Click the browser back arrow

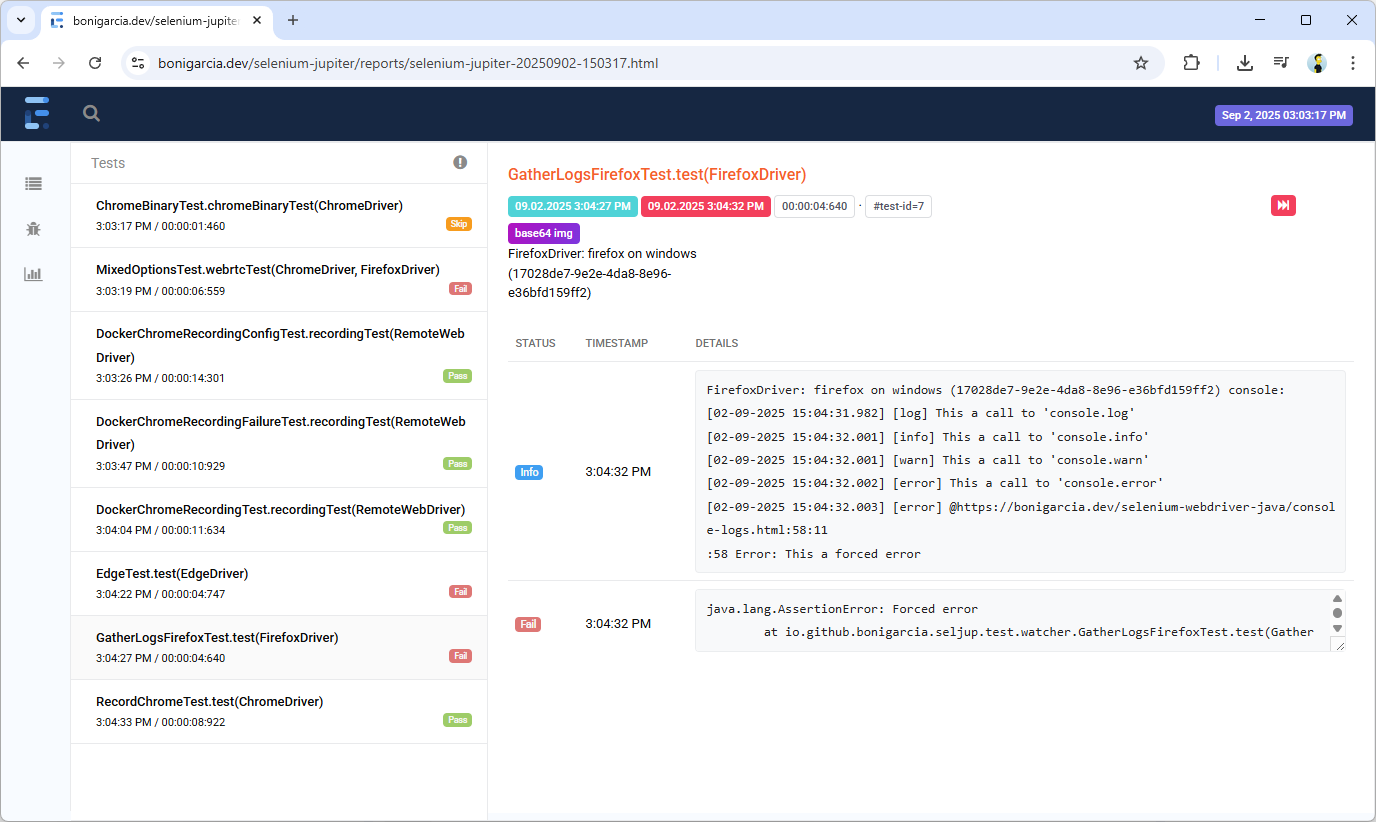pos(24,63)
